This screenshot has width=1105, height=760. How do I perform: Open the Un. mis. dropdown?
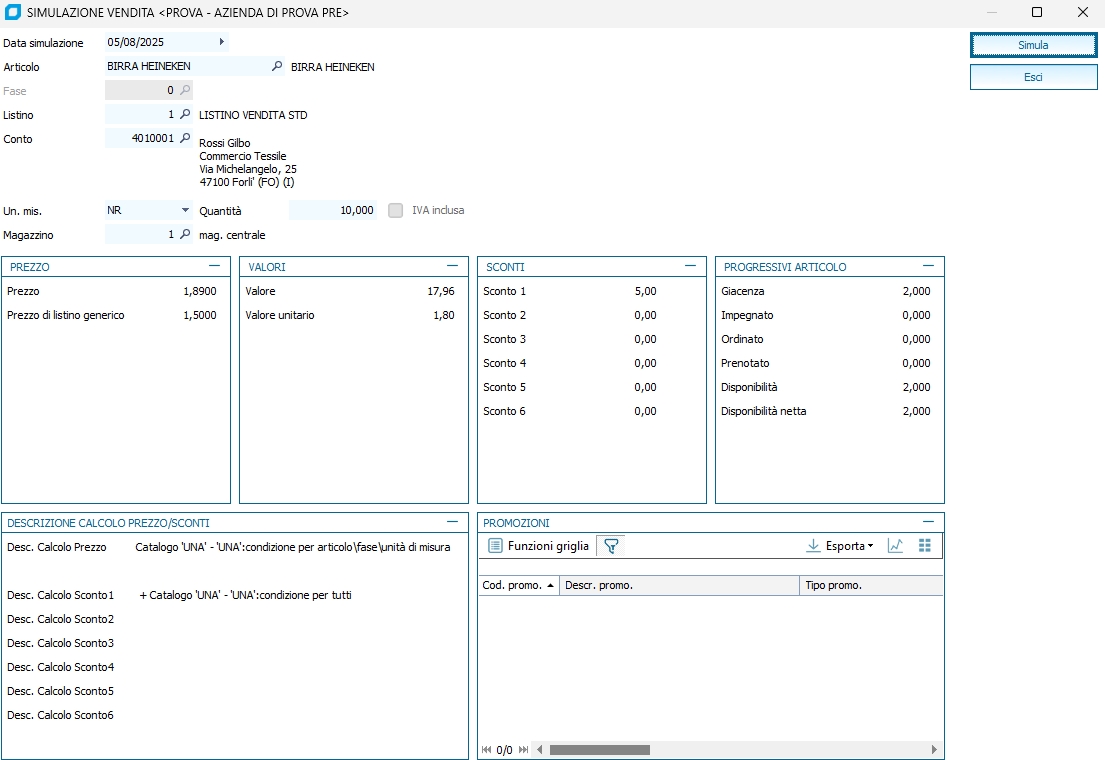pyautogui.click(x=185, y=211)
